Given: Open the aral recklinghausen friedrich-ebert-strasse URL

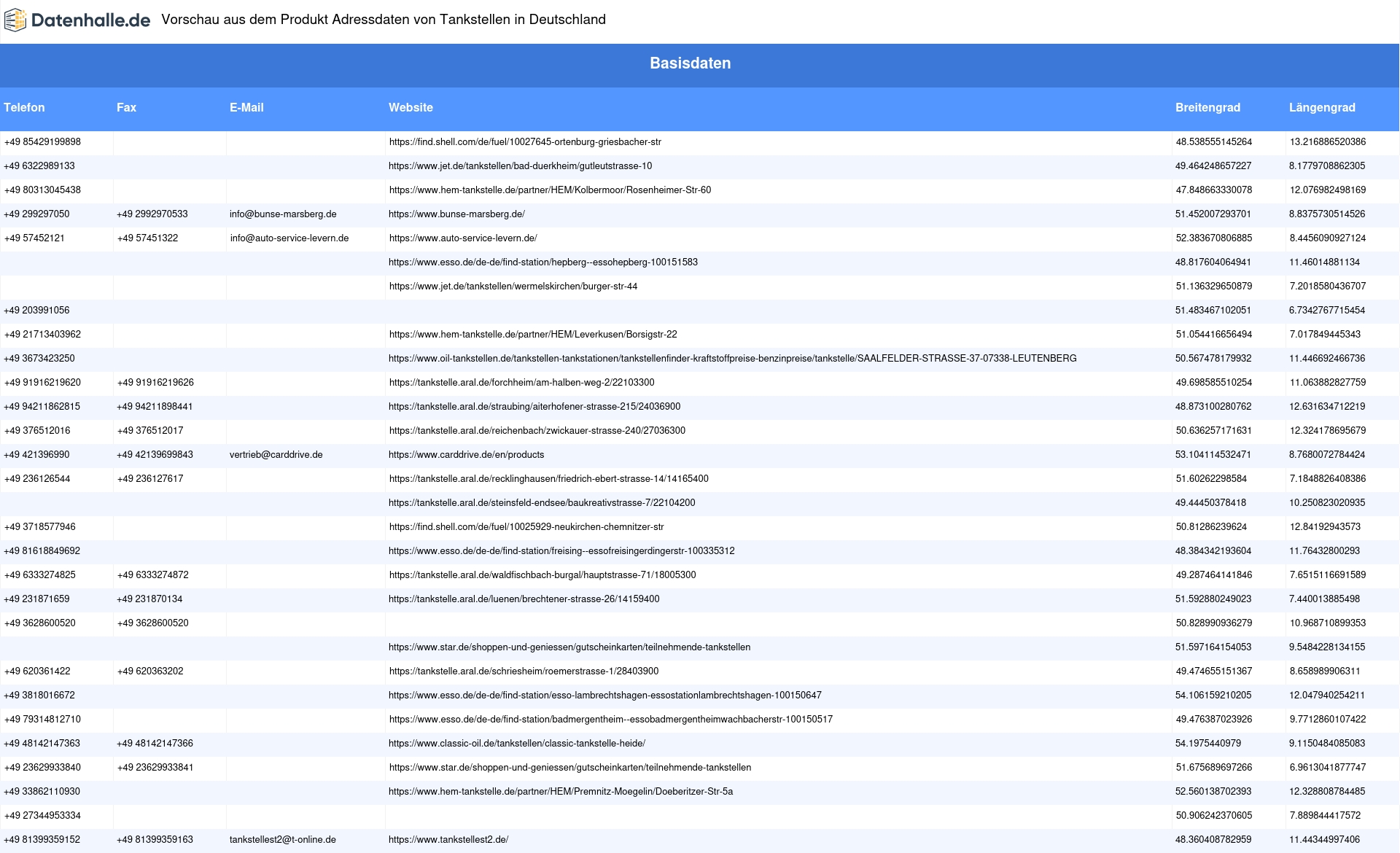Looking at the screenshot, I should click(x=549, y=479).
